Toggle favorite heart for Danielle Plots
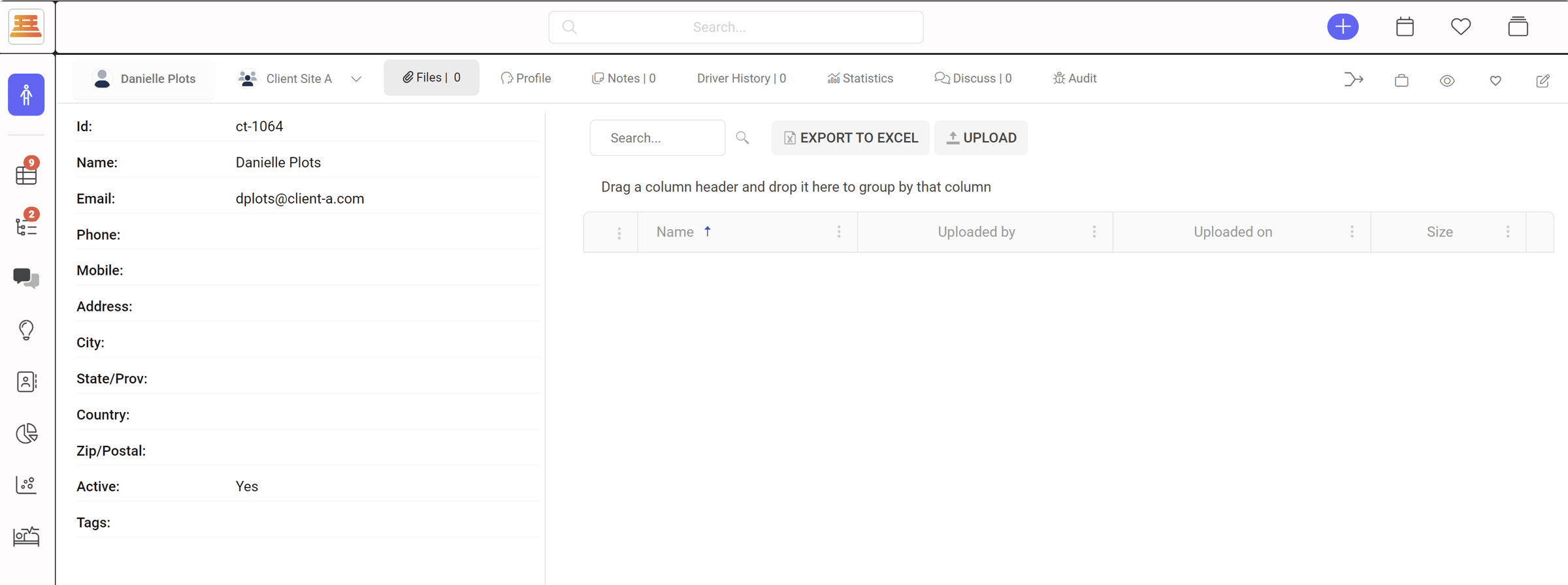Viewport: 1568px width, 585px height. click(1495, 80)
